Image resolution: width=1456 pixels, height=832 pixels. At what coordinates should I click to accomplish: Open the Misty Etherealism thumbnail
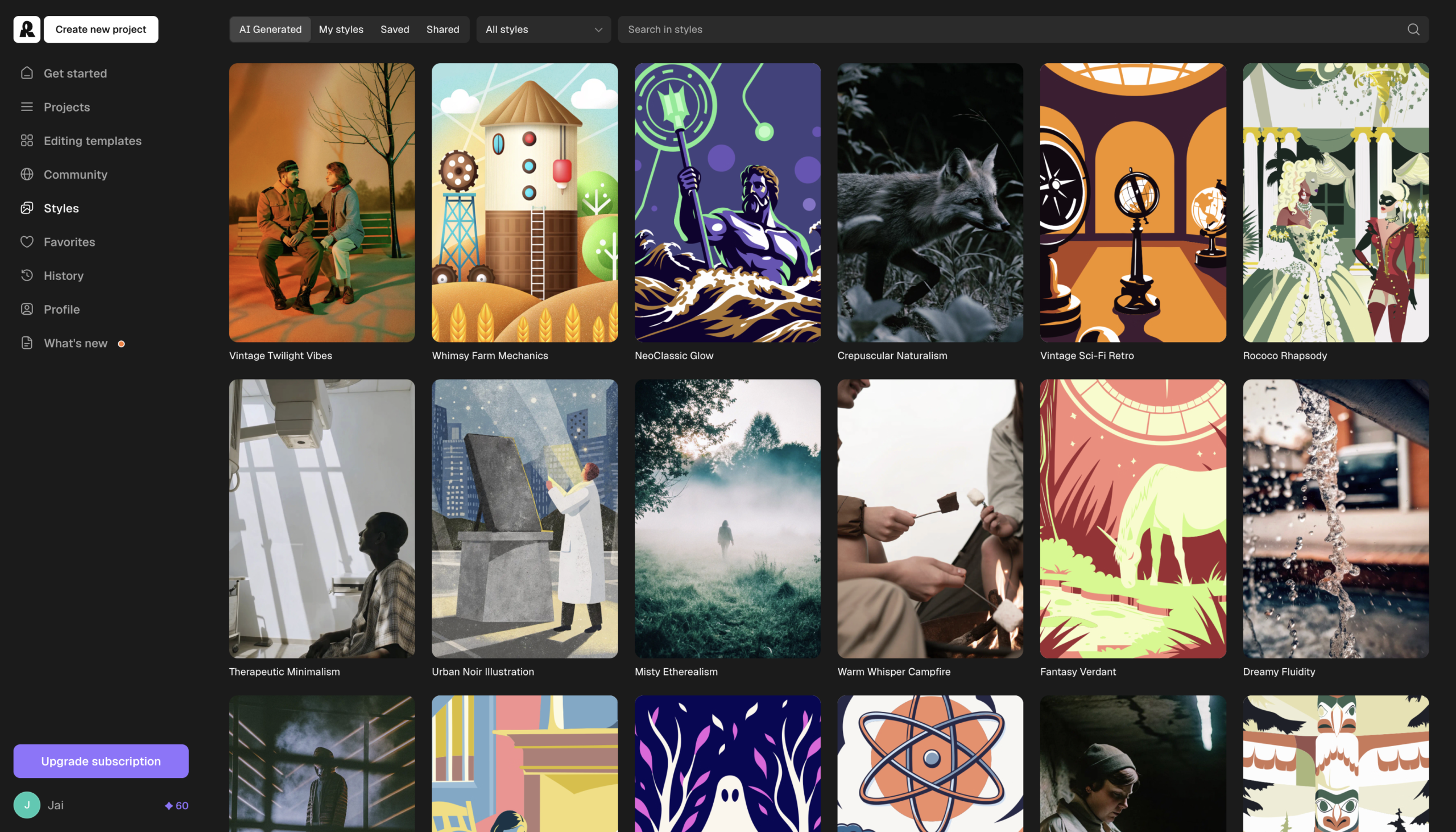coord(727,519)
